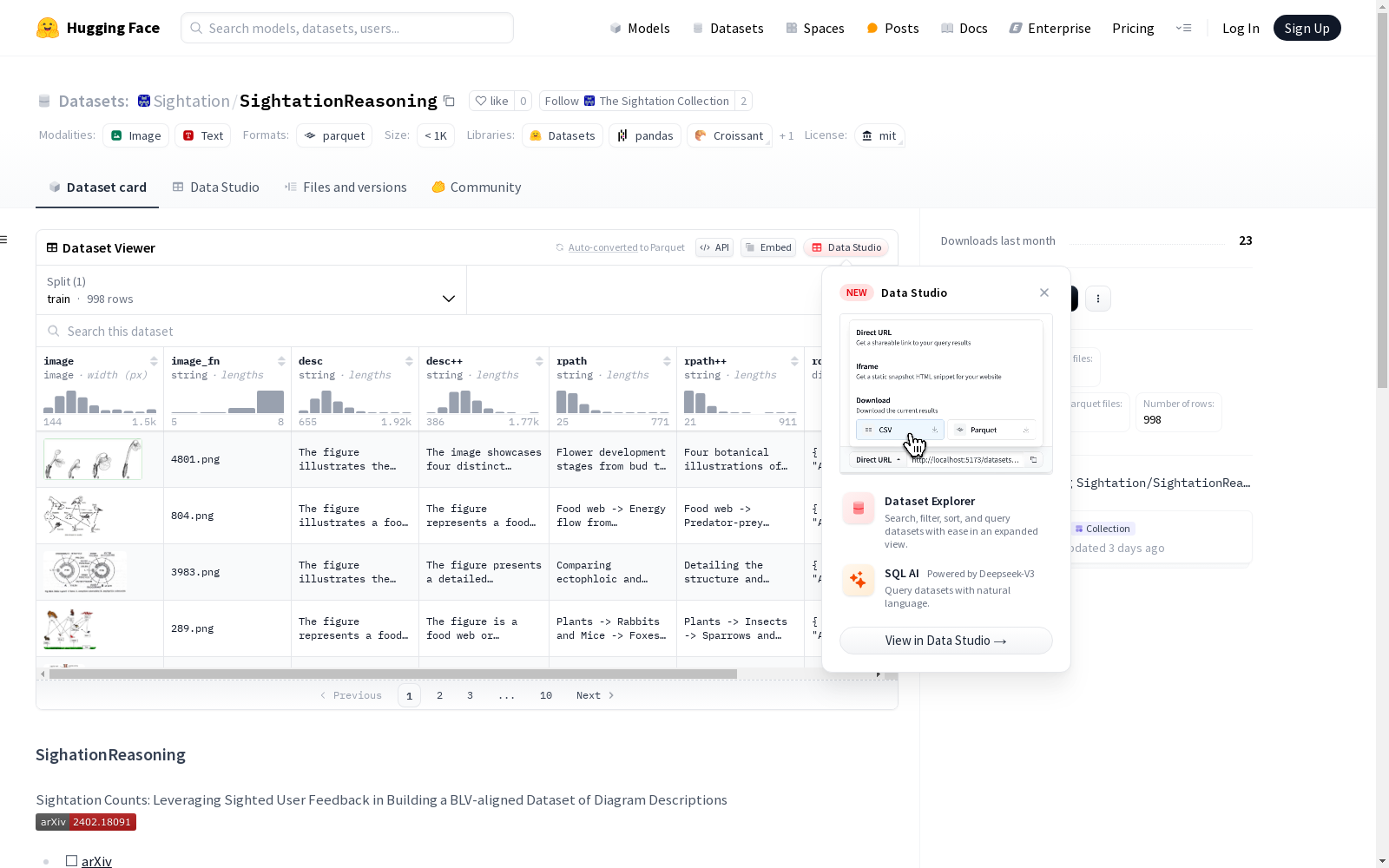The image size is (1389, 868).
Task: Sort by the desc column
Action: 409,361
